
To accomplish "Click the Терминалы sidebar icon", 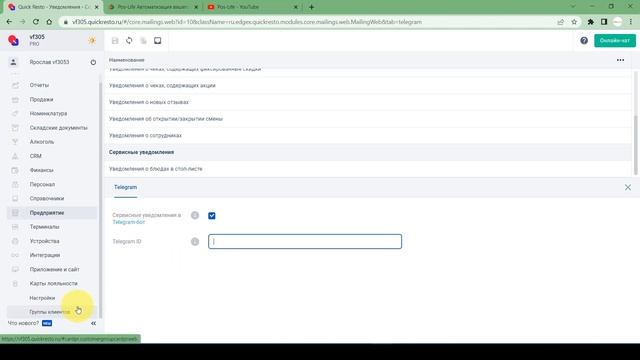I will (x=15, y=227).
